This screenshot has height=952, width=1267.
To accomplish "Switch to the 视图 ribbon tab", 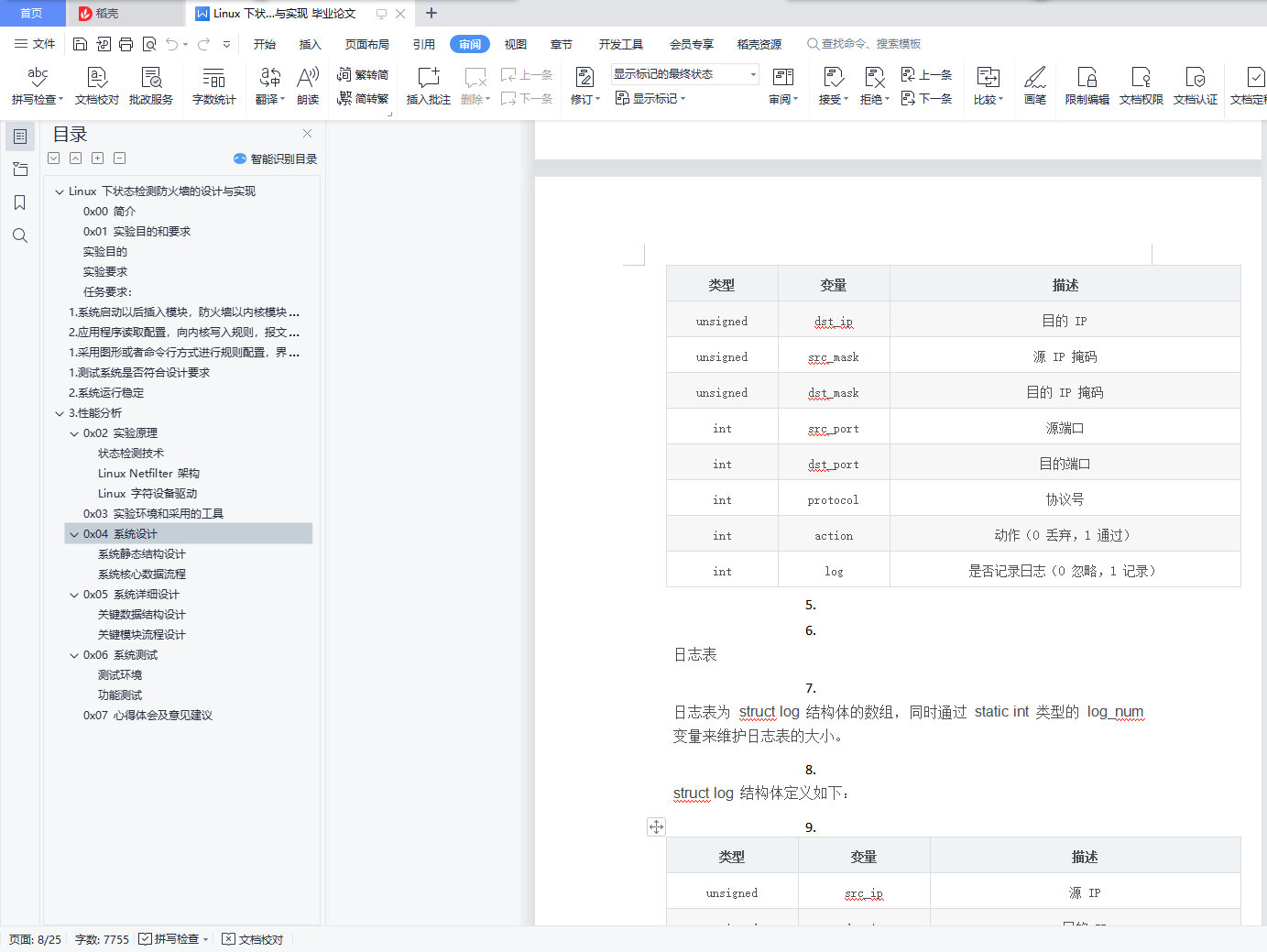I will tap(516, 44).
